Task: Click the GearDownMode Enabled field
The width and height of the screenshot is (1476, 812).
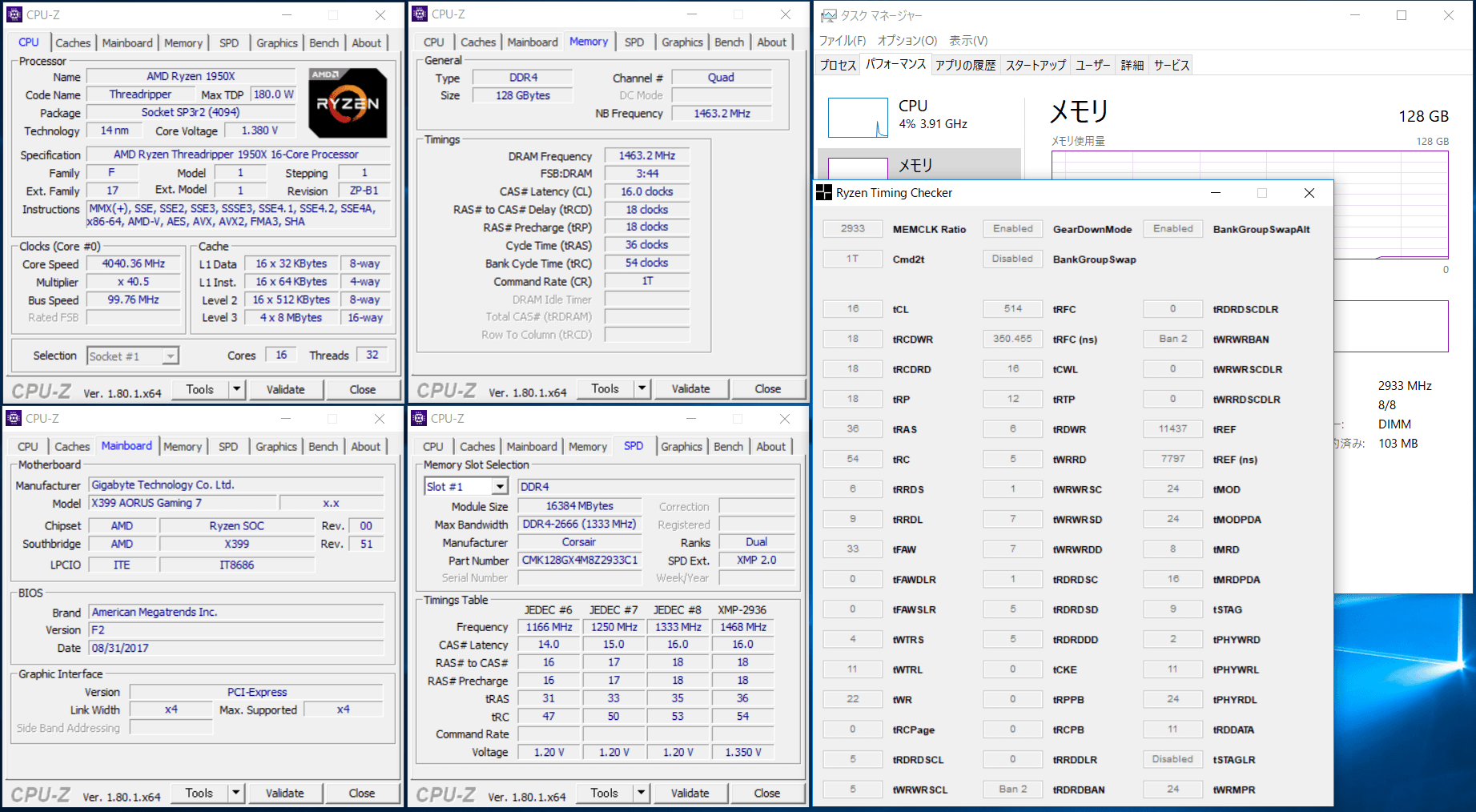Action: click(x=1013, y=228)
